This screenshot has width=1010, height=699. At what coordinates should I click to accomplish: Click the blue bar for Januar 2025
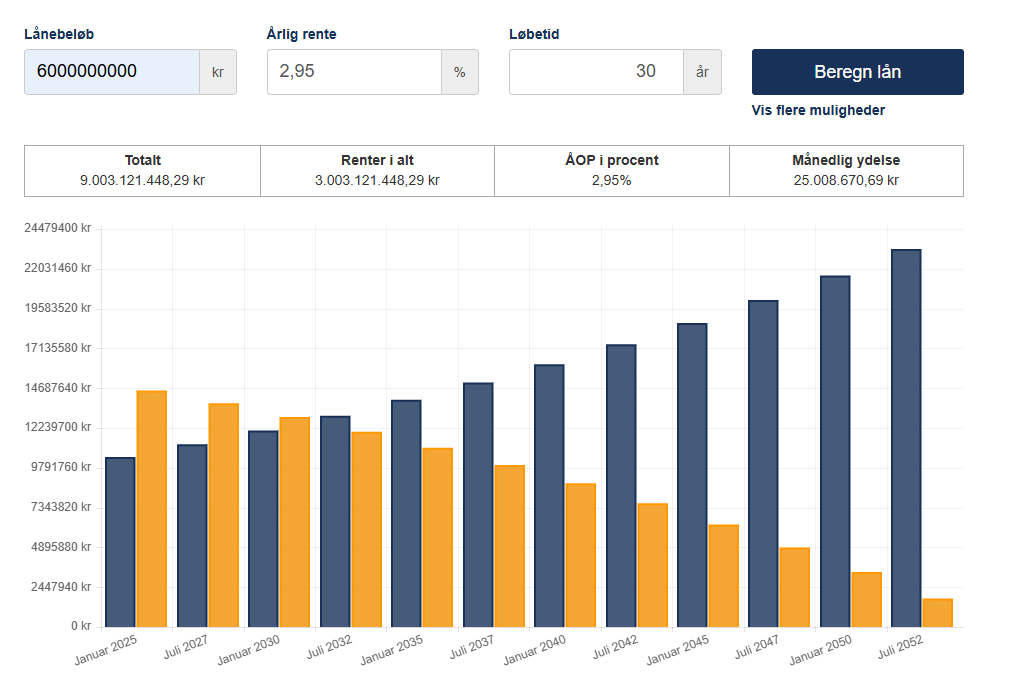pos(120,542)
